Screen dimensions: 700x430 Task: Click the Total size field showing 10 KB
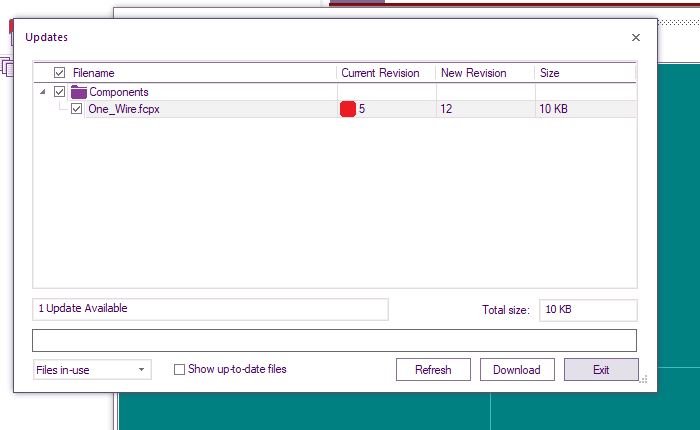[x=587, y=310]
